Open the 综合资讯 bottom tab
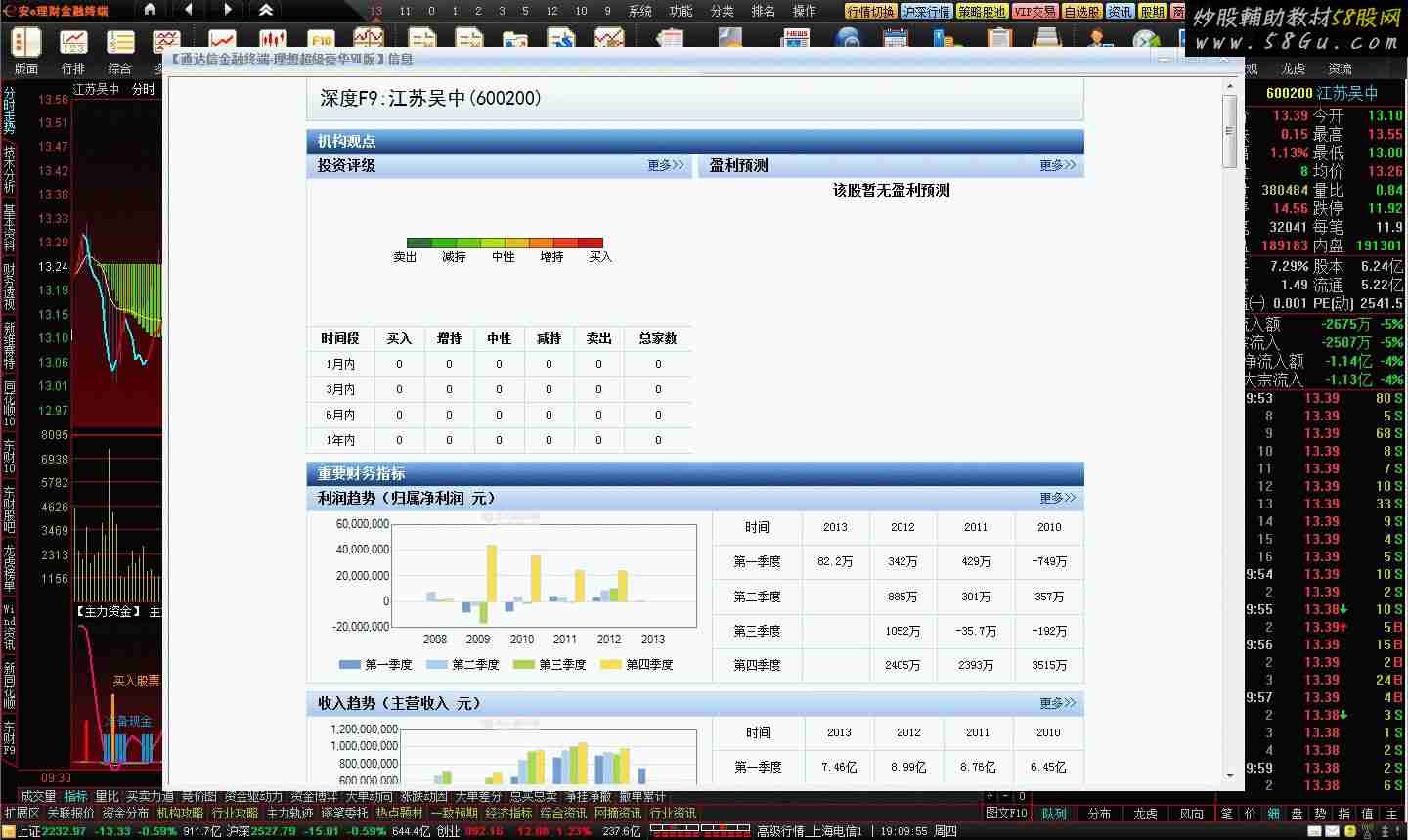 pyautogui.click(x=564, y=814)
